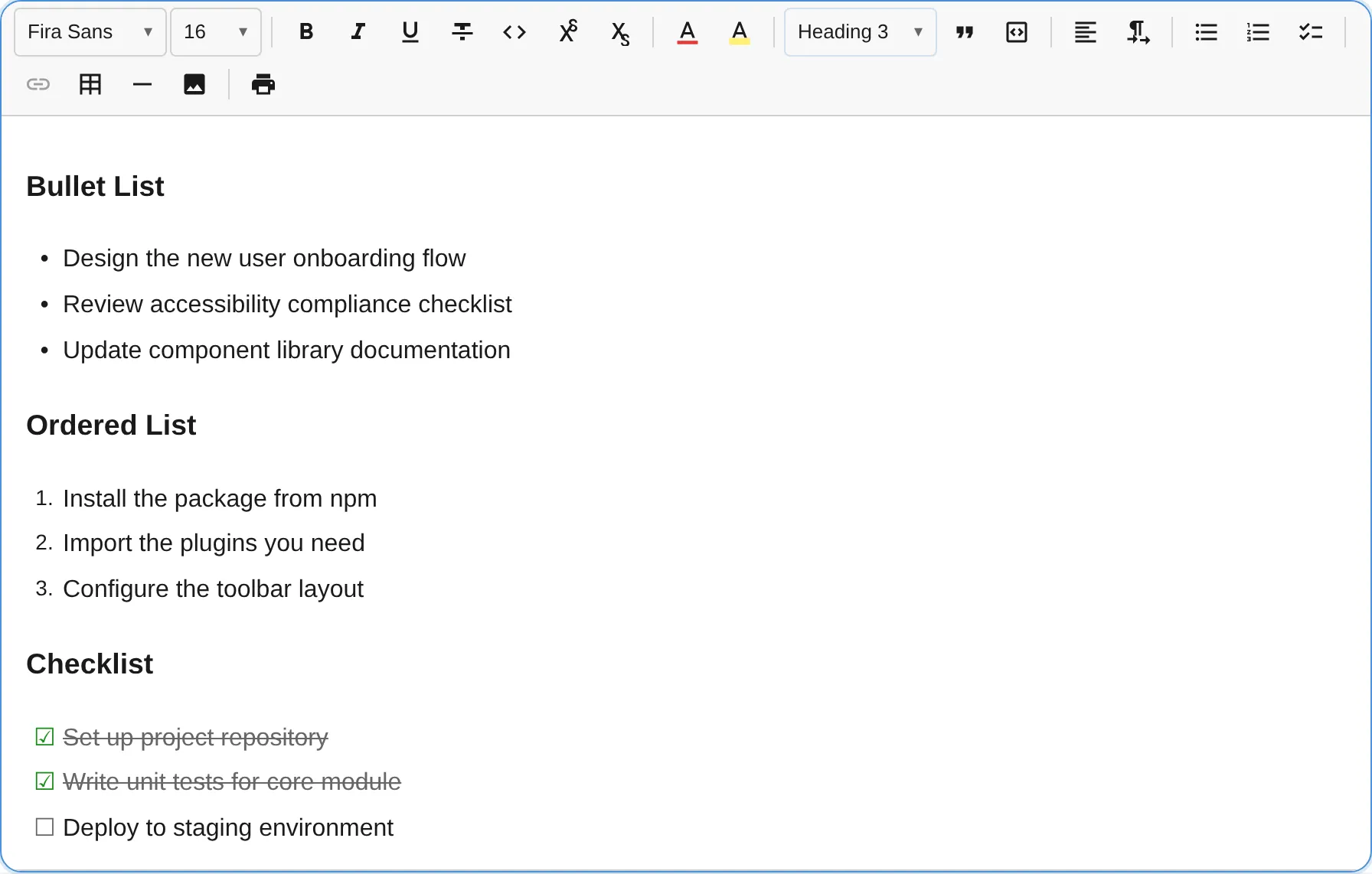Check the Deploy to staging environment item
Image resolution: width=1372 pixels, height=874 pixels.
pyautogui.click(x=44, y=827)
